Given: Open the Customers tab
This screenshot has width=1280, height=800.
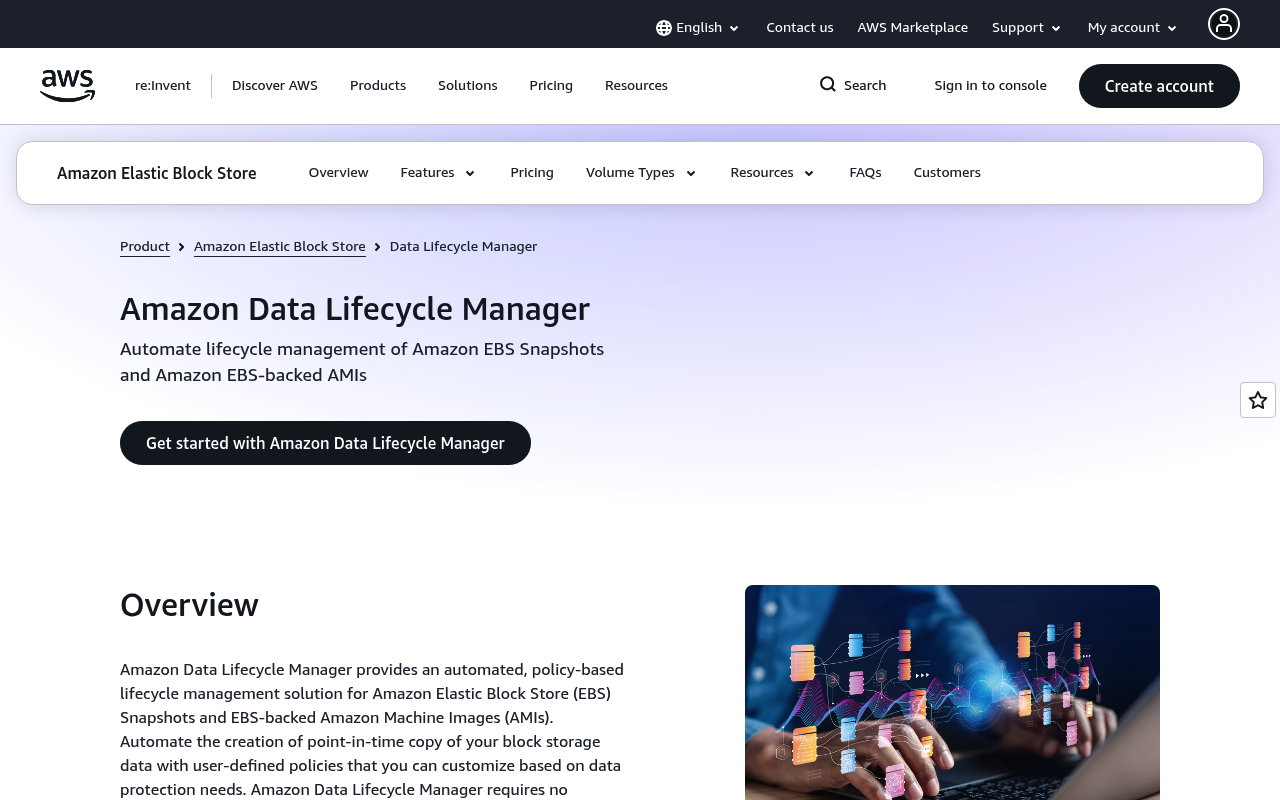Looking at the screenshot, I should click(x=947, y=173).
